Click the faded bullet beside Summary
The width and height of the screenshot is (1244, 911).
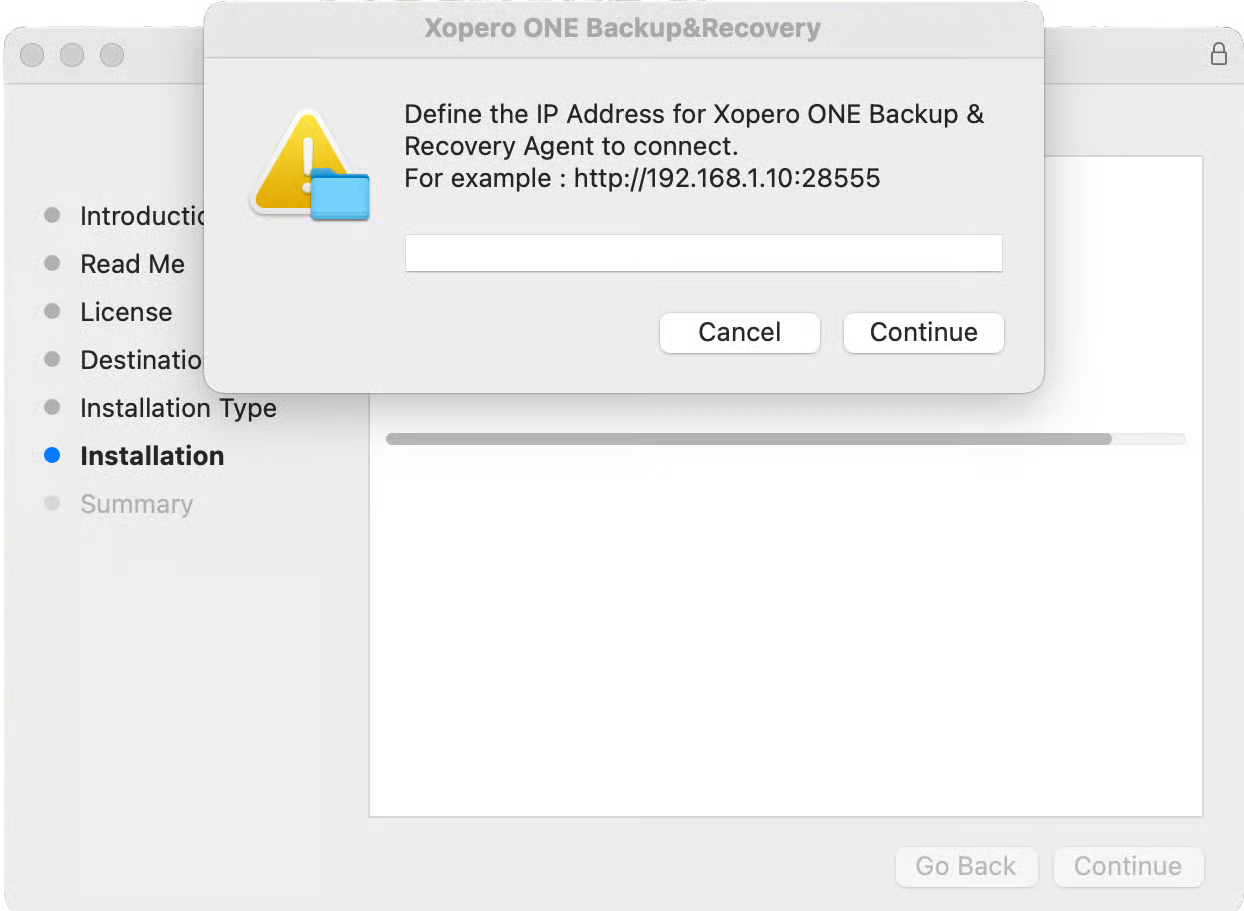tap(53, 504)
